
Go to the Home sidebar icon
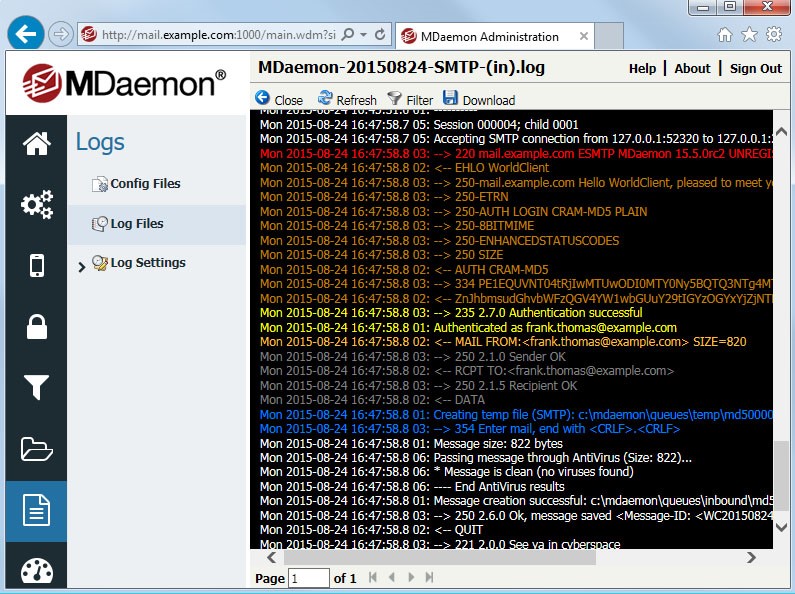(x=37, y=144)
